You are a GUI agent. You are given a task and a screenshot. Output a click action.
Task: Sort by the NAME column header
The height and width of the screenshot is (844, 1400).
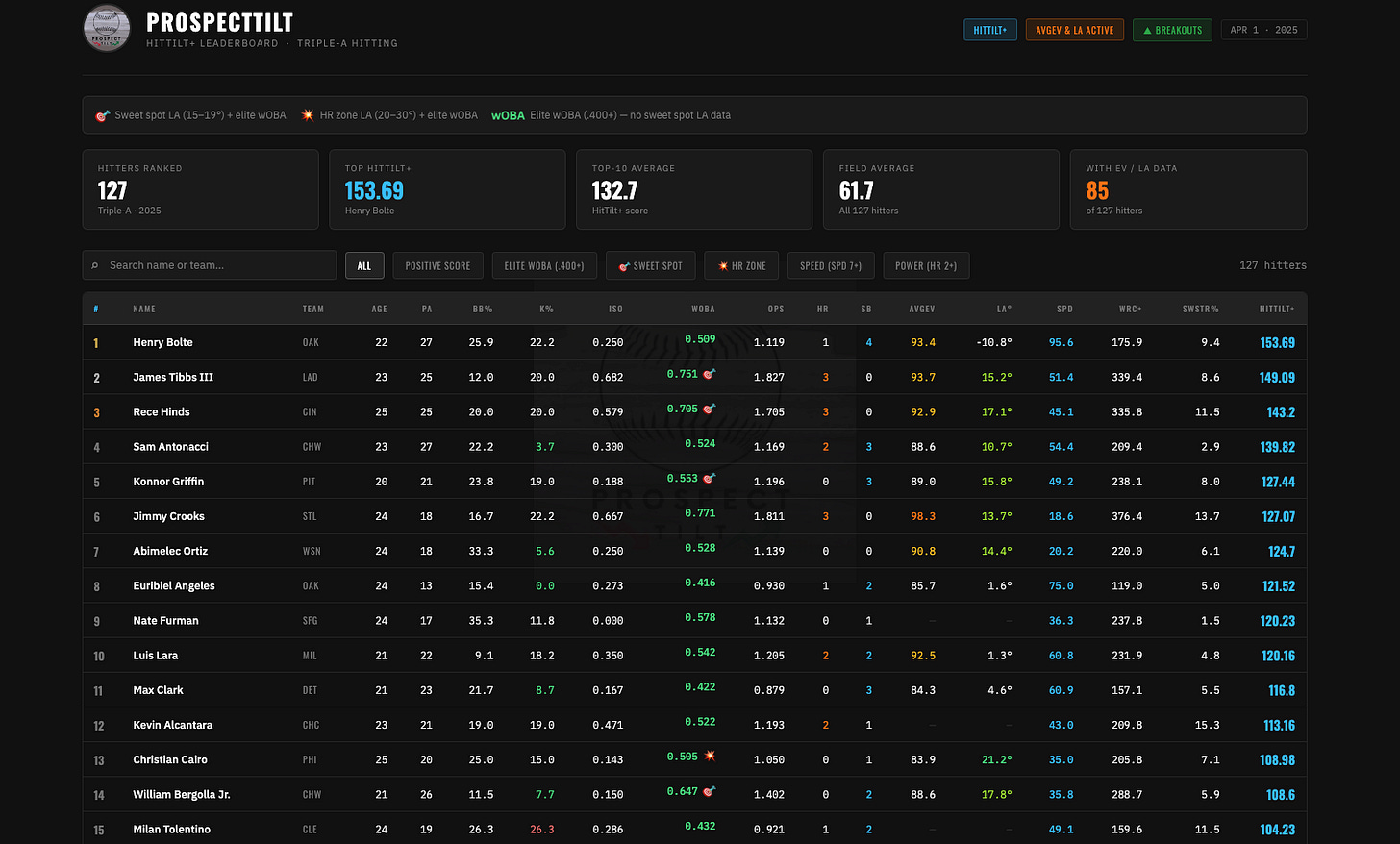[144, 309]
